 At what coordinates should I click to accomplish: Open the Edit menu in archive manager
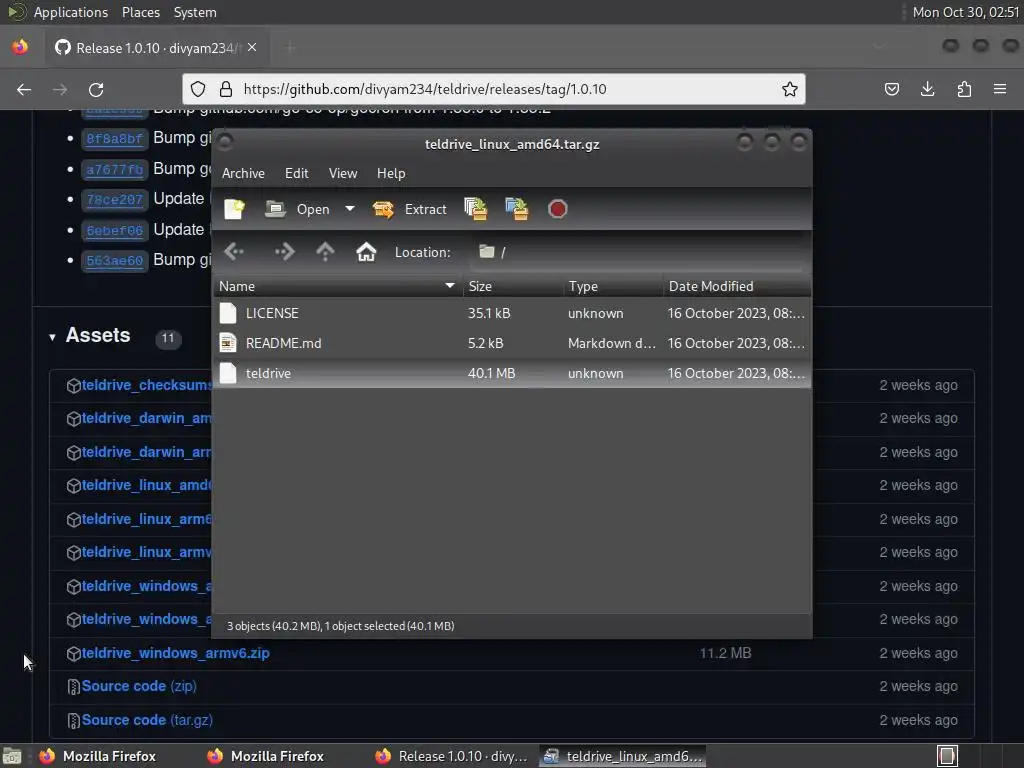coord(296,173)
